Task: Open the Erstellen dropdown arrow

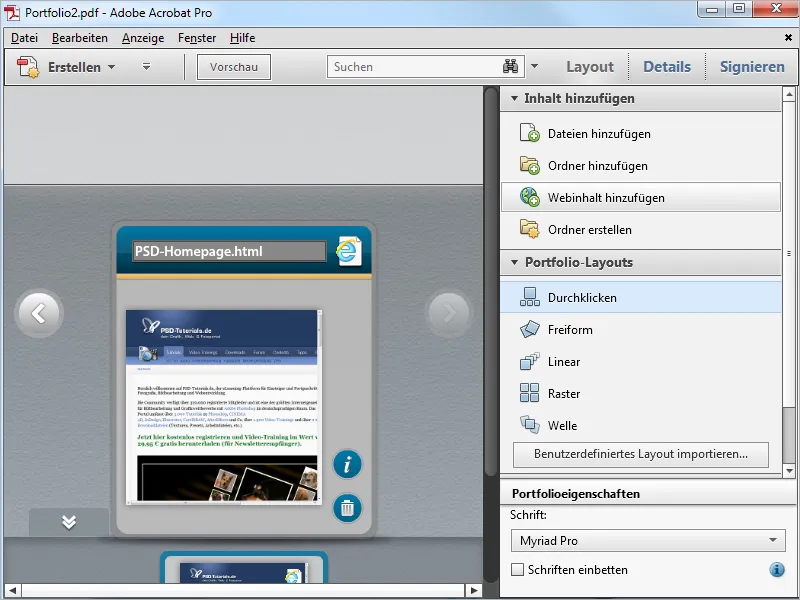Action: pos(112,67)
